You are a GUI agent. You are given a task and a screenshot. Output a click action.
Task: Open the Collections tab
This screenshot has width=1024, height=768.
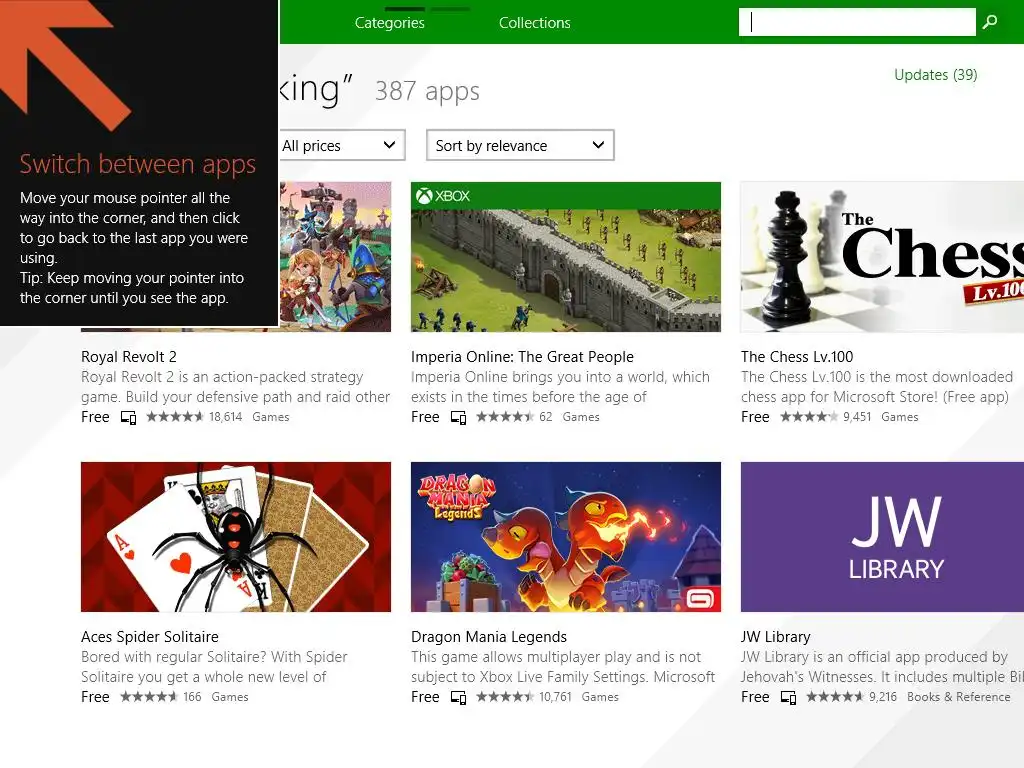point(534,23)
